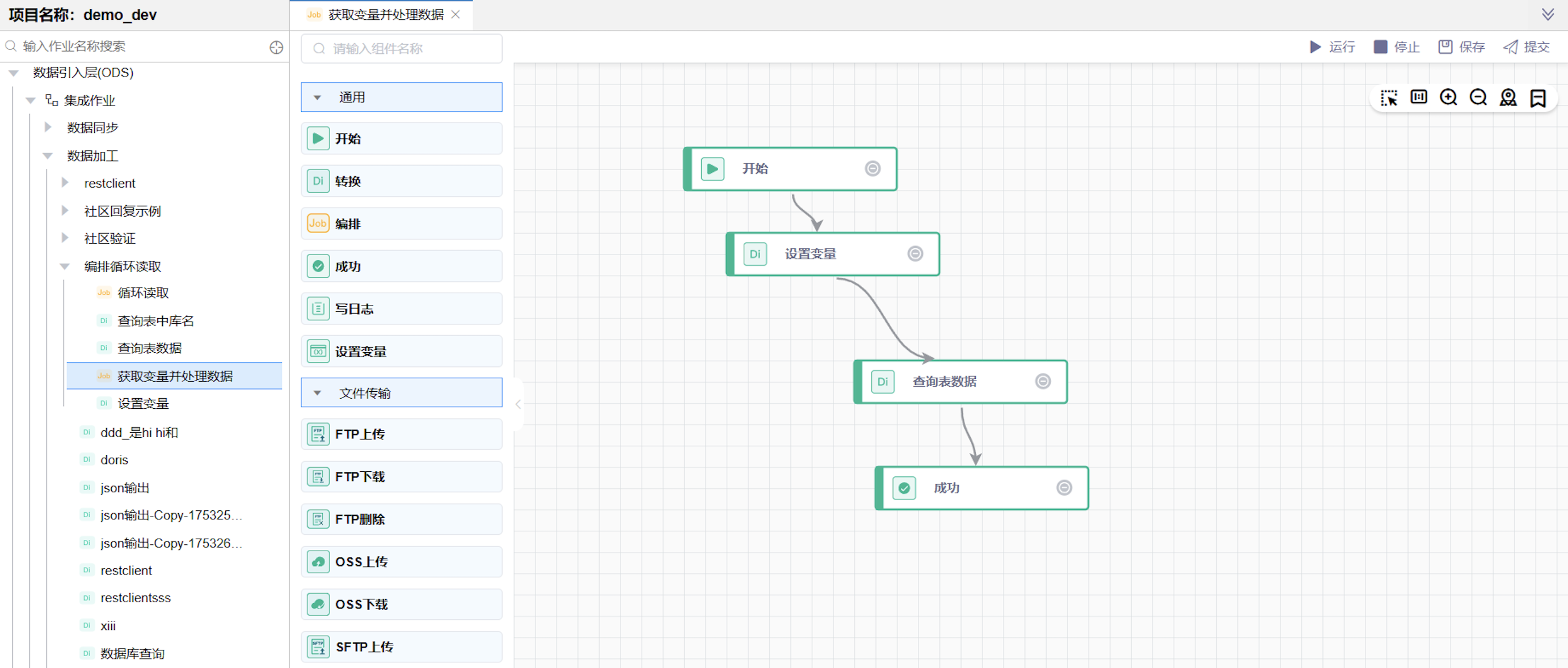
Task: Click the locate target icon beside job search
Action: click(276, 48)
